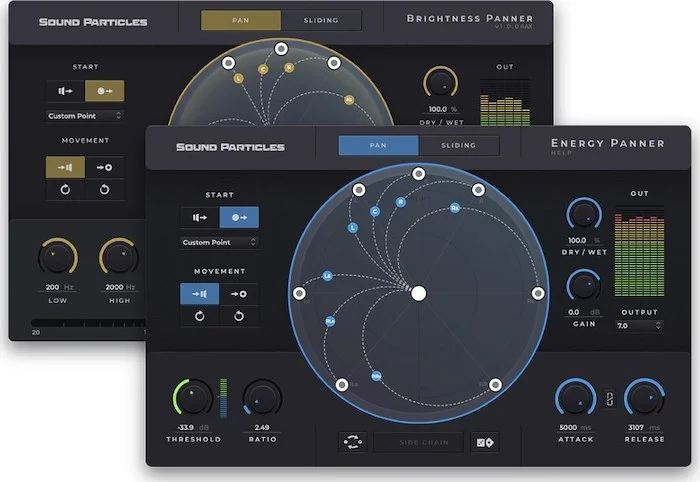The image size is (700, 482).
Task: Switch to Sliding tab in Brightness Panner
Action: coord(321,20)
